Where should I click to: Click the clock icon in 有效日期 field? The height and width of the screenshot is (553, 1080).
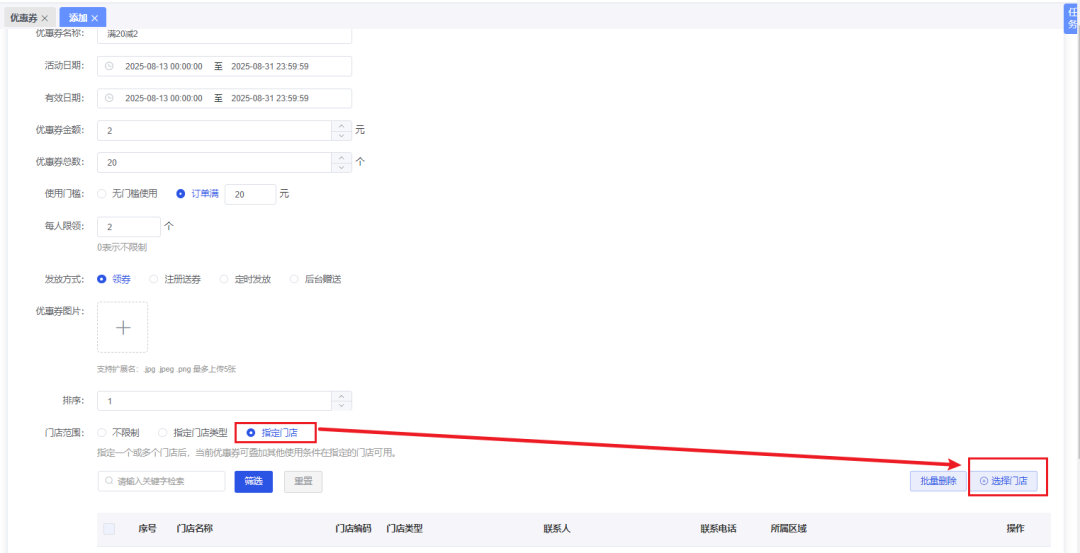109,98
